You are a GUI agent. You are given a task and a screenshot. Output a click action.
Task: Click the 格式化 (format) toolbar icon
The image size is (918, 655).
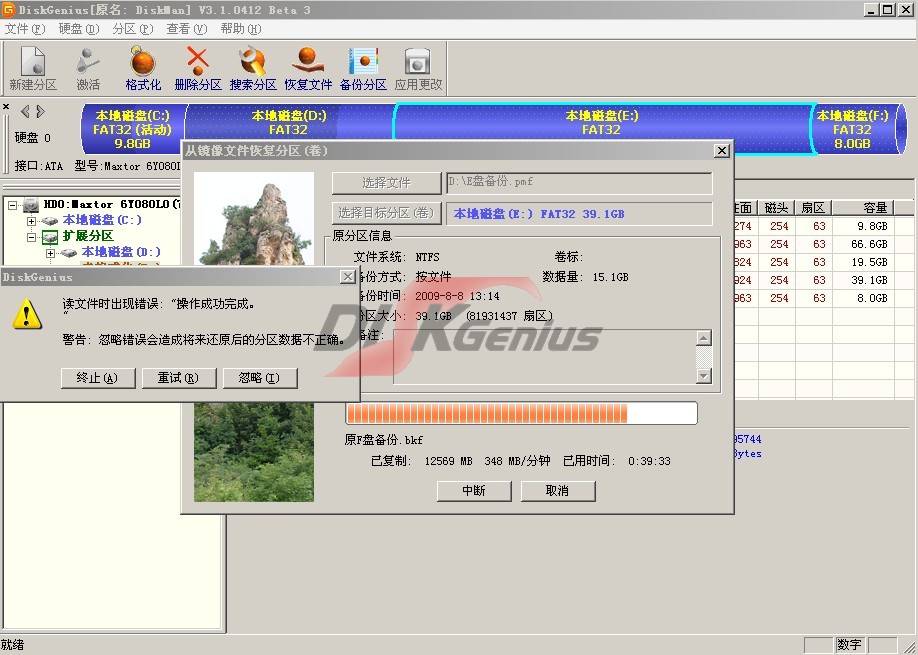coord(143,68)
